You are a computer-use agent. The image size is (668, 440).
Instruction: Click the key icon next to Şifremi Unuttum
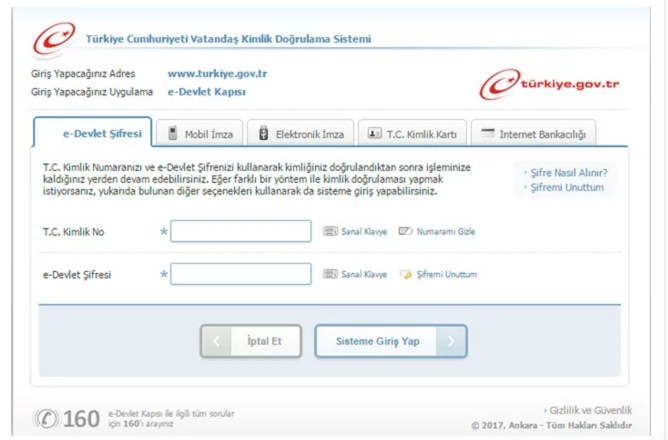click(406, 274)
